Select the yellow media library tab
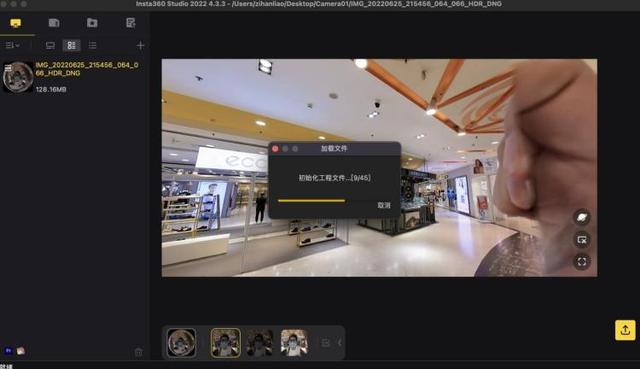Image resolution: width=640 pixels, height=369 pixels. [x=16, y=23]
